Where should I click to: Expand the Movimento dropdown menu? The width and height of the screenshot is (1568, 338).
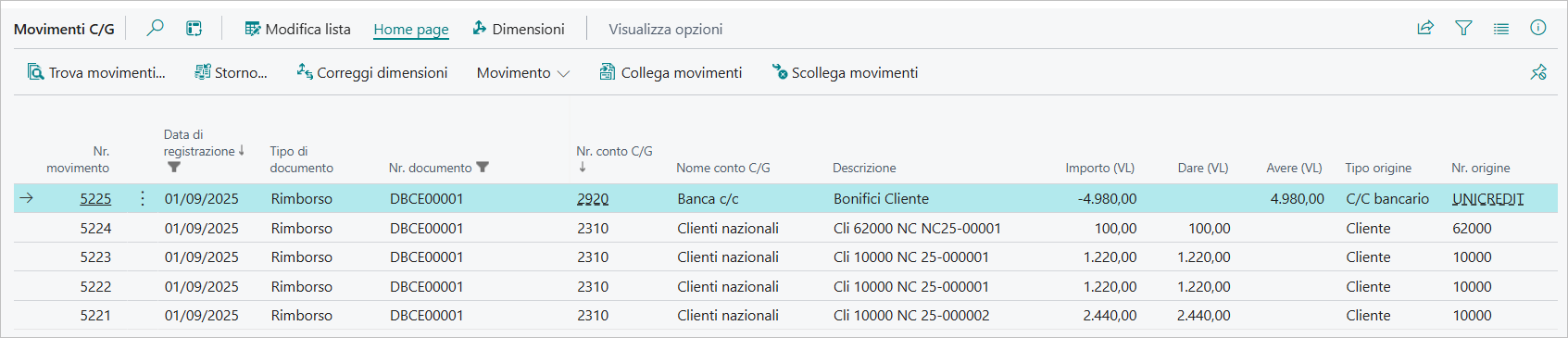pos(523,72)
